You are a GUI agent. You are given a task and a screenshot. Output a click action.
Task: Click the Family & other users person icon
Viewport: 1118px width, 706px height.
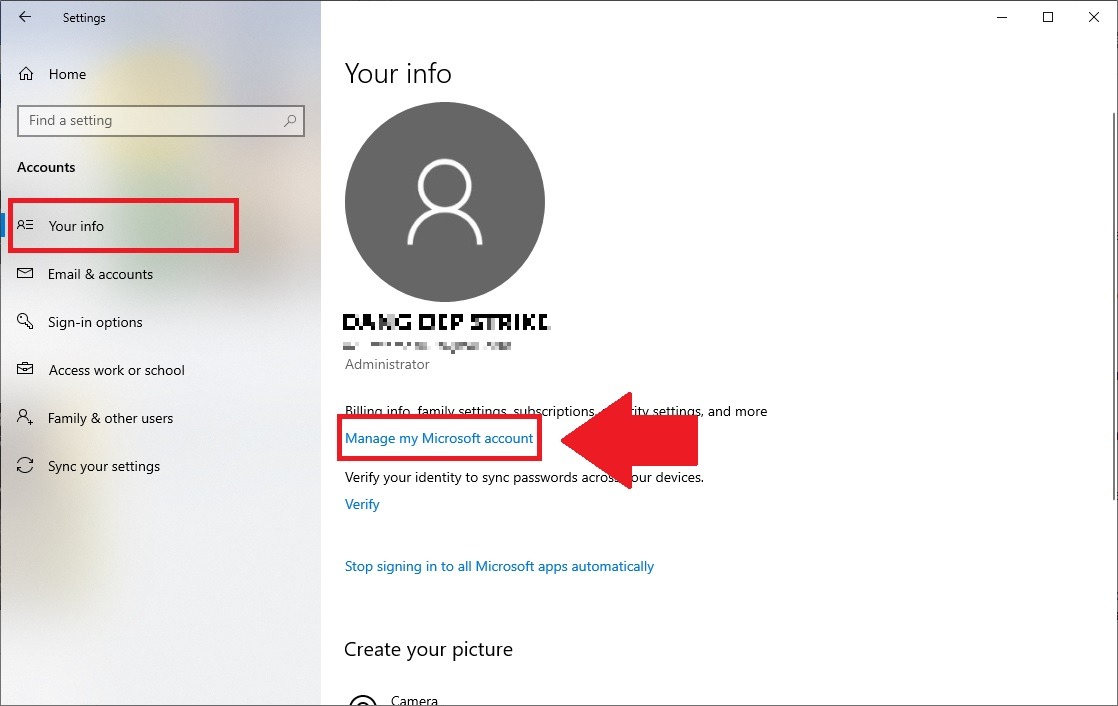[25, 417]
